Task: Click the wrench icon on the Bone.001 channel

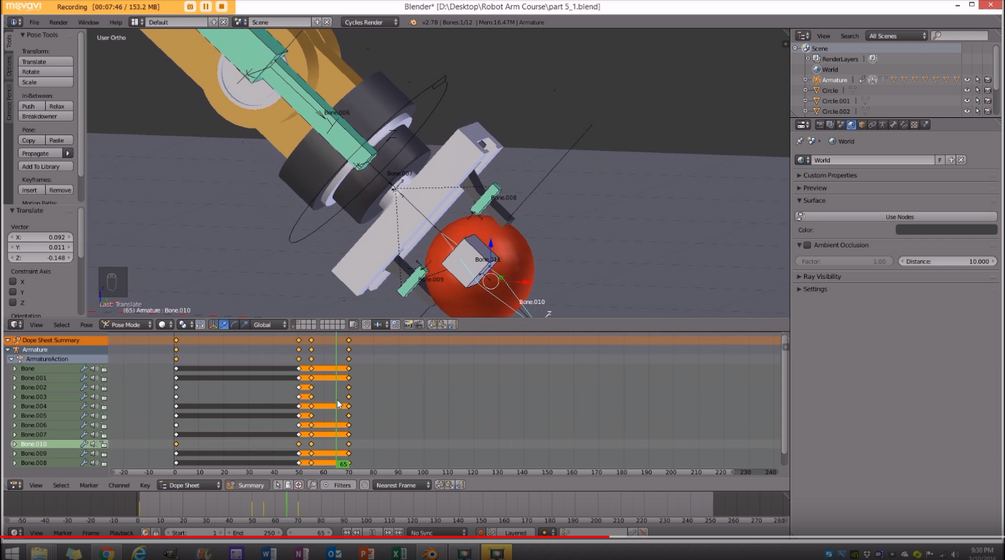Action: point(83,378)
